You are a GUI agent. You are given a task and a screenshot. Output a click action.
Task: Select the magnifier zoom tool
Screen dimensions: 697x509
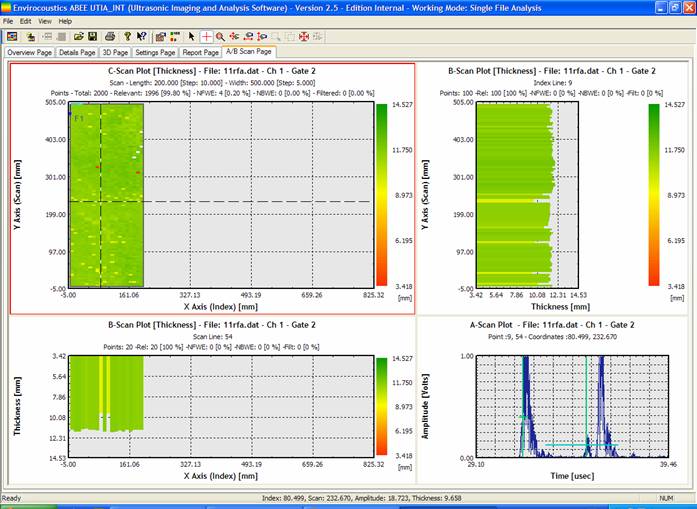[x=220, y=36]
